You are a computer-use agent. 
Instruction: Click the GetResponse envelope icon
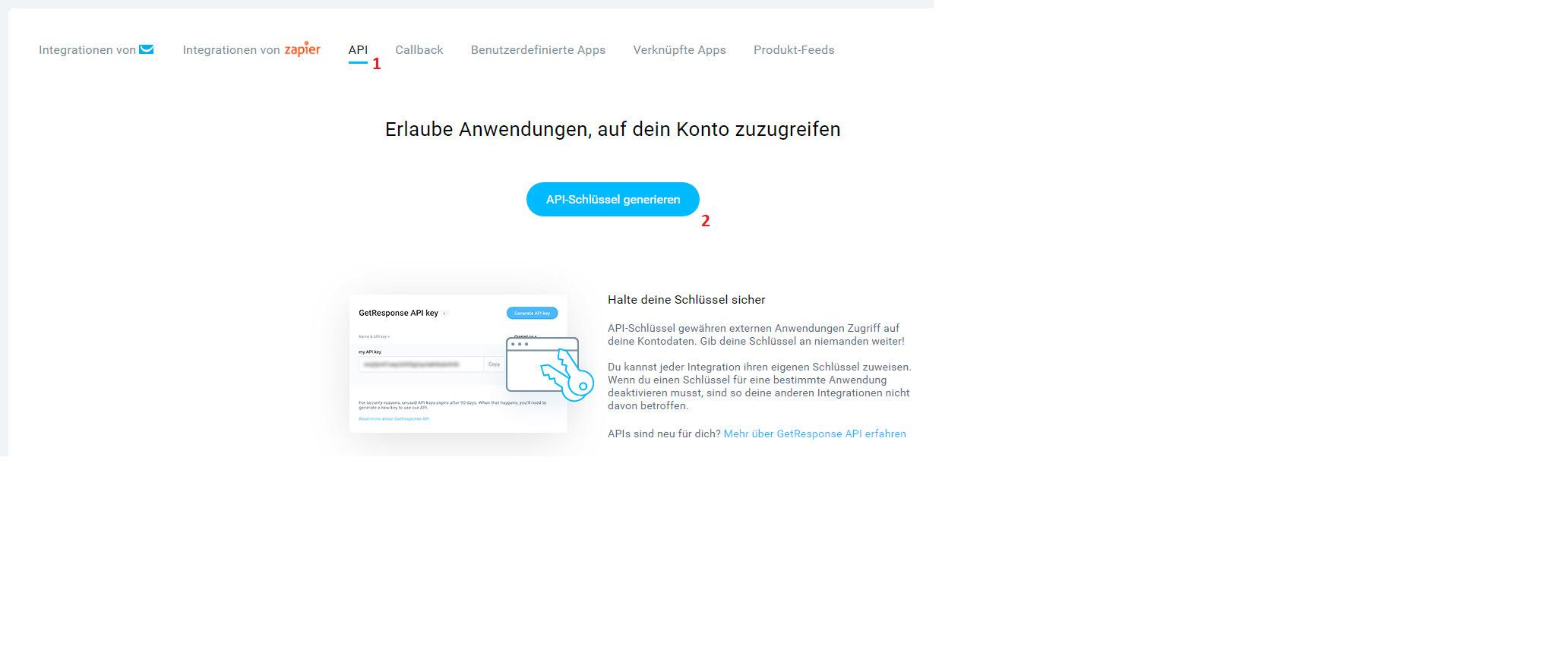tap(147, 49)
